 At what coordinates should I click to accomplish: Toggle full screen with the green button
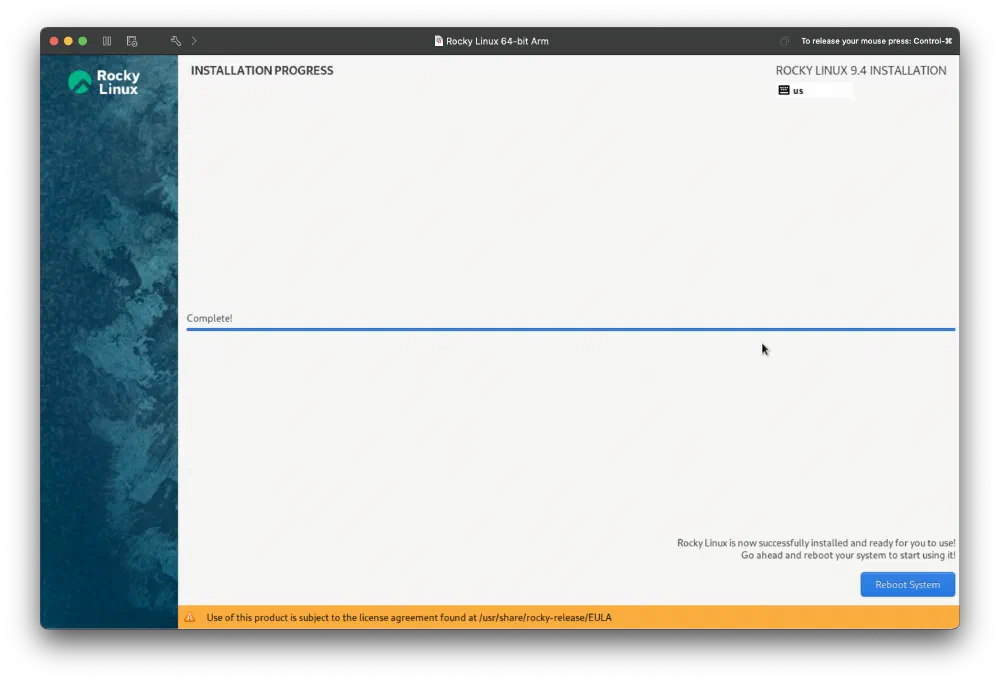coord(82,41)
